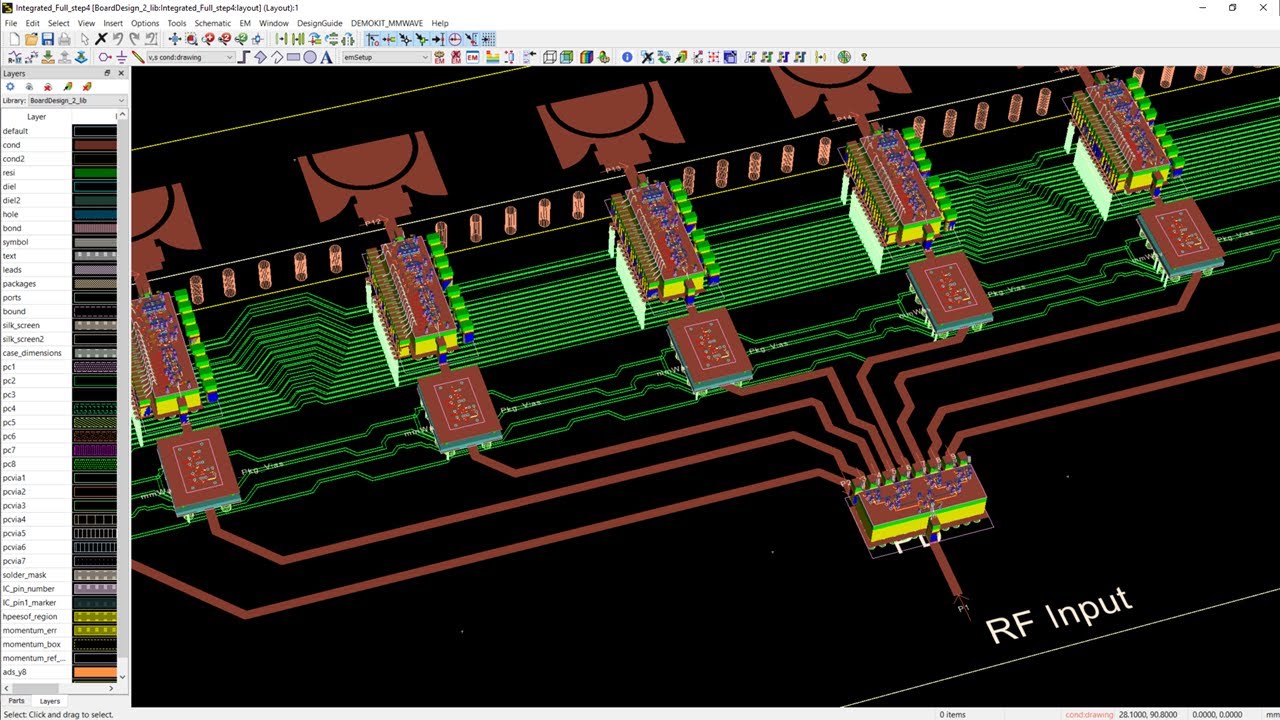
Task: Open the emSetup dropdown
Action: 386,57
